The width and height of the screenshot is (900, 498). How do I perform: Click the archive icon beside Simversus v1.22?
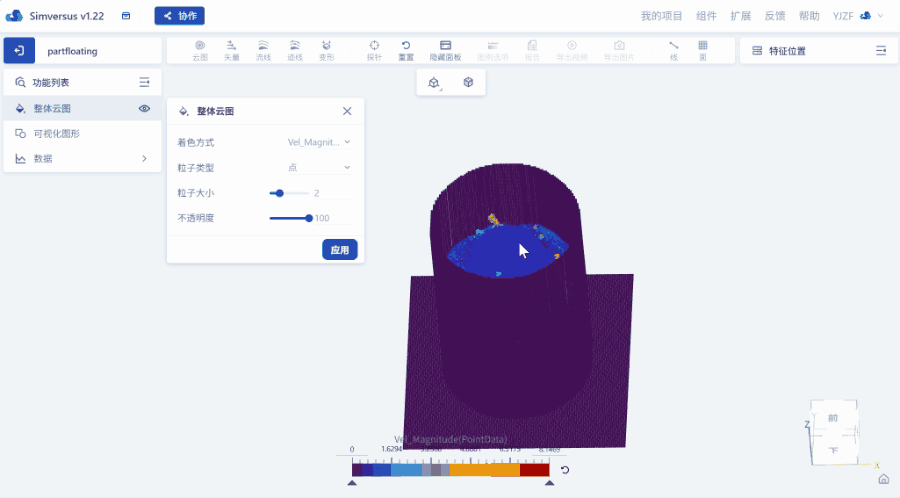pyautogui.click(x=126, y=16)
